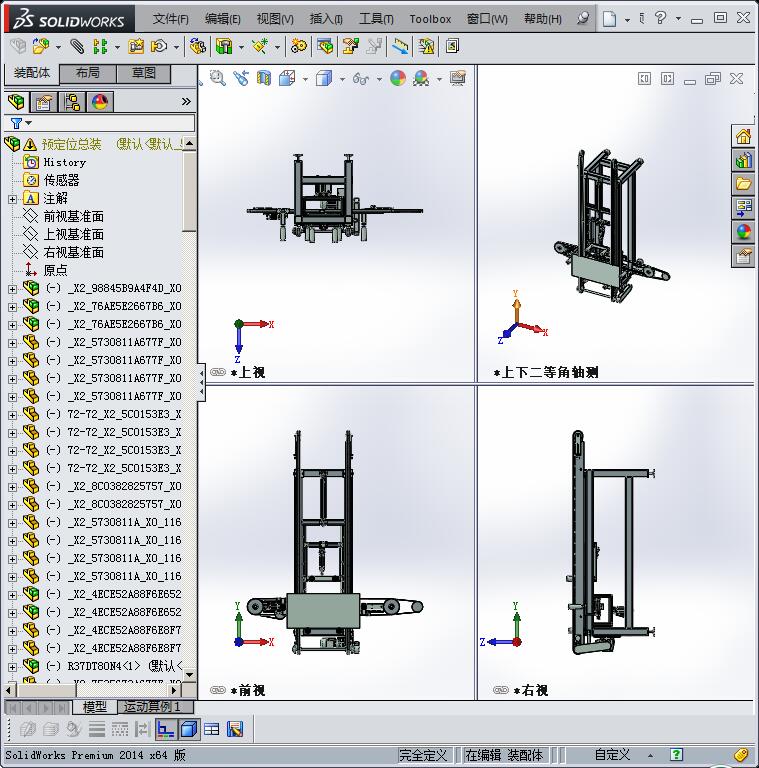This screenshot has width=759, height=768.
Task: Open the FeatureManager design tree tab
Action: [16, 102]
